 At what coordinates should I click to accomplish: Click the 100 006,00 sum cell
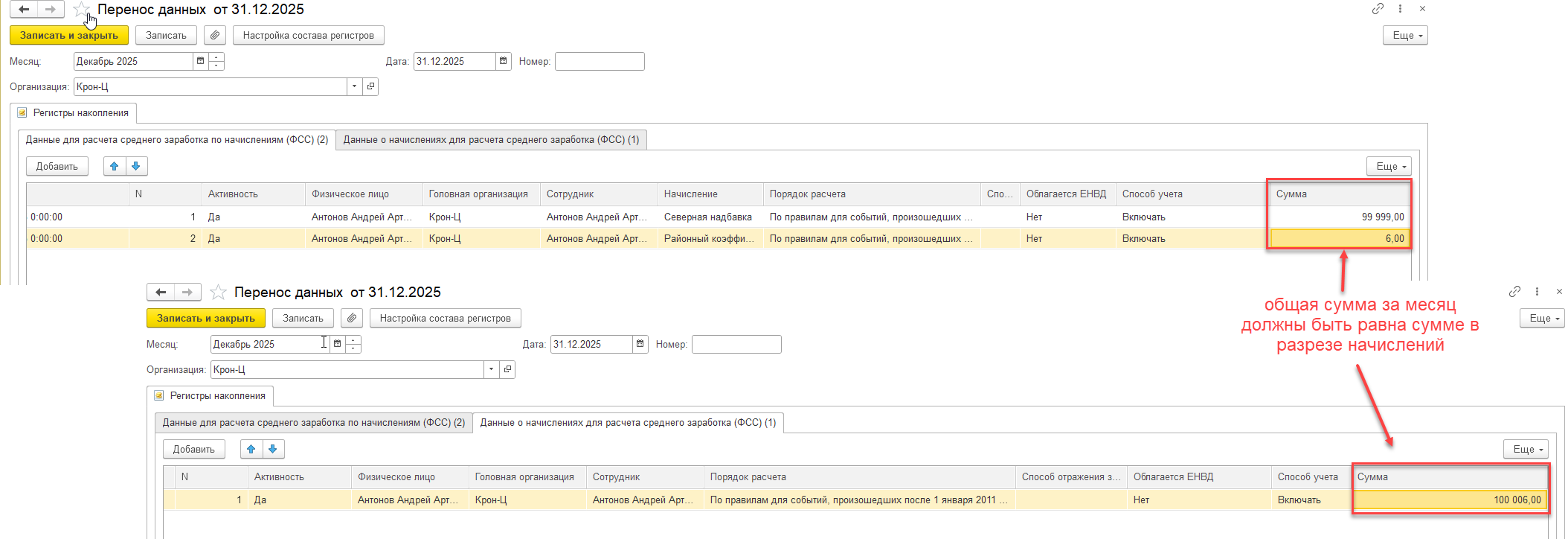[1450, 500]
